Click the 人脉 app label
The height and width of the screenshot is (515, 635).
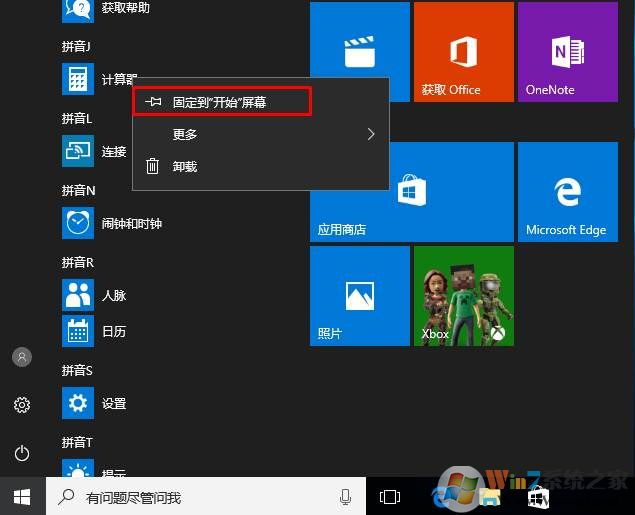[114, 295]
